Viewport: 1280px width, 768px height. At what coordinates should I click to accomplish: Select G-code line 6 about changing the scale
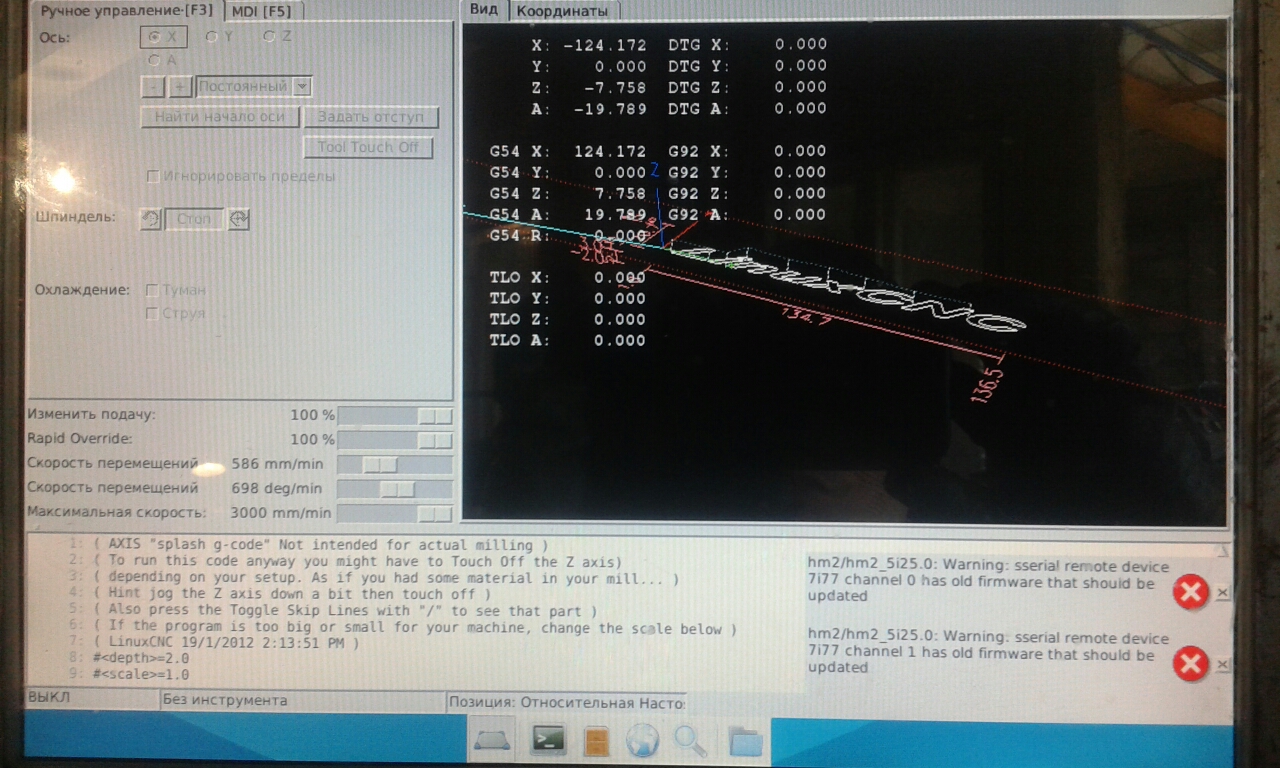[x=415, y=629]
